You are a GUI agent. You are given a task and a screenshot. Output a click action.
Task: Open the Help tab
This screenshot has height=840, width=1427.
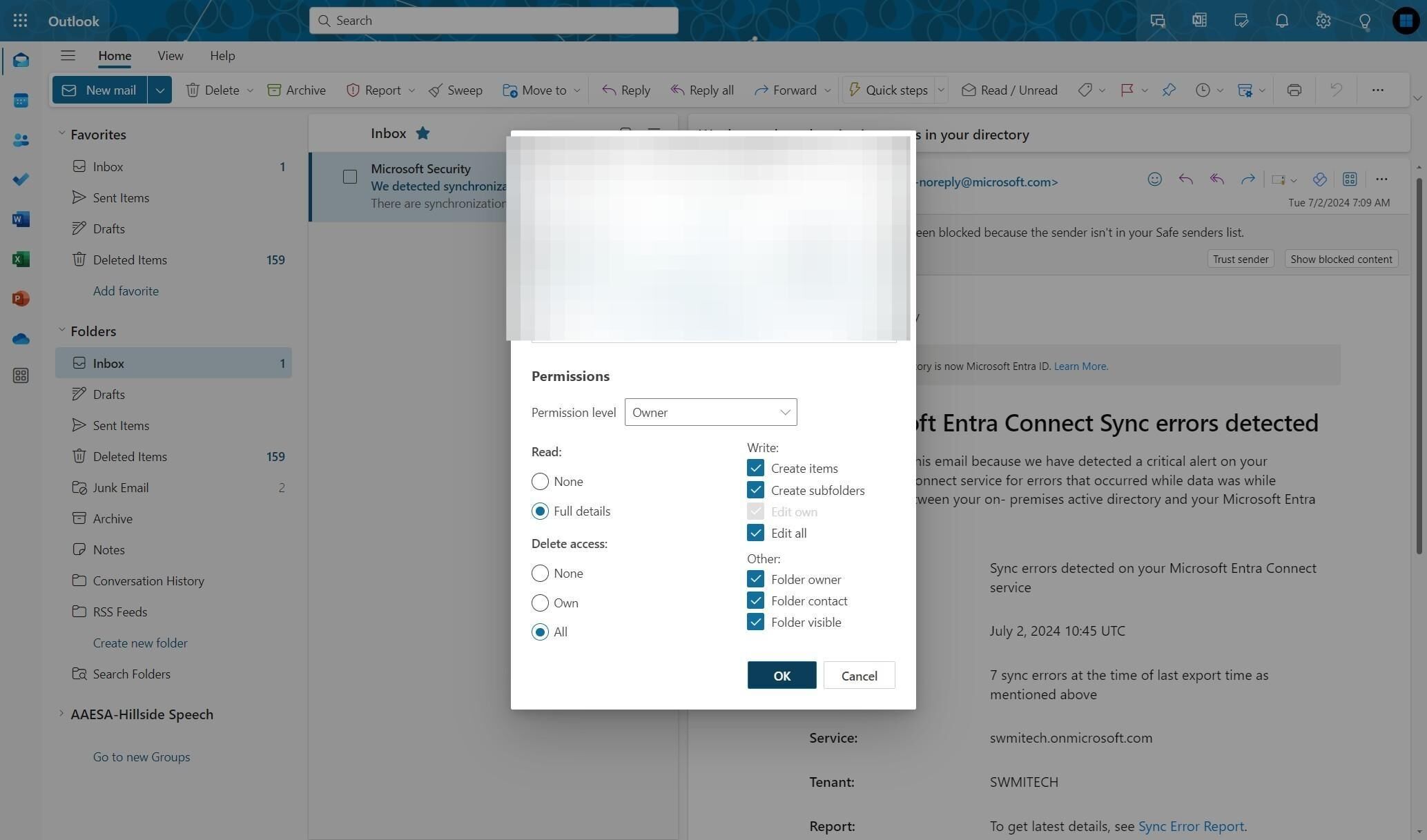pos(222,56)
